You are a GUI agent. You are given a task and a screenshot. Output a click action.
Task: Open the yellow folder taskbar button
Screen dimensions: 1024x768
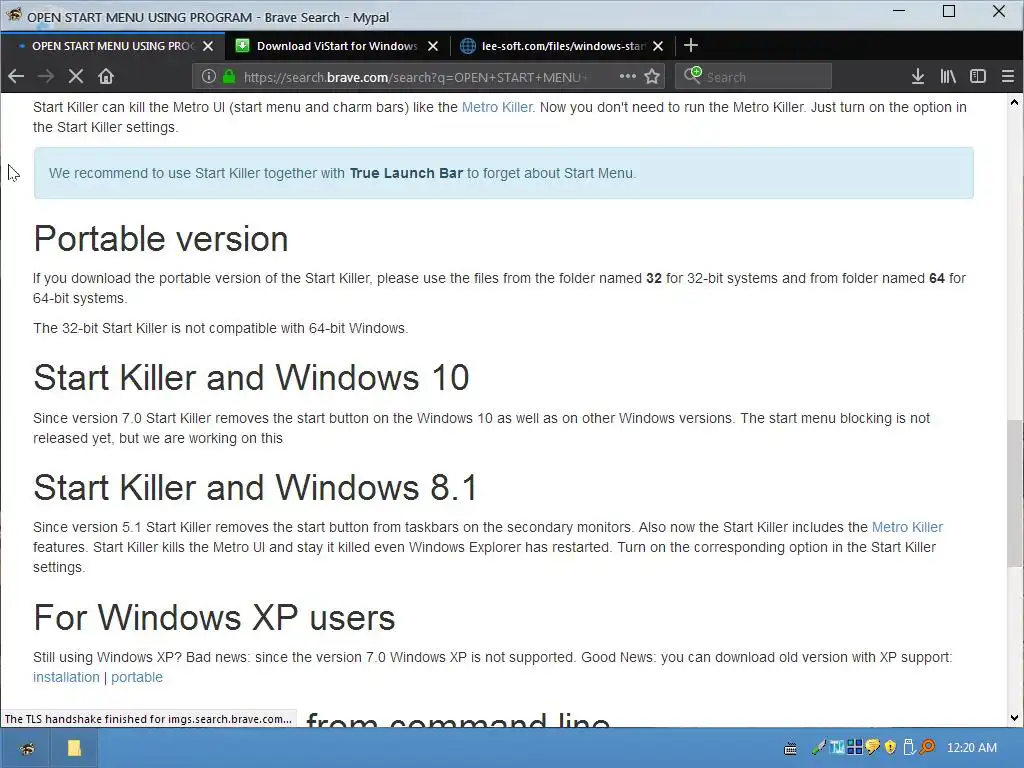(74, 748)
